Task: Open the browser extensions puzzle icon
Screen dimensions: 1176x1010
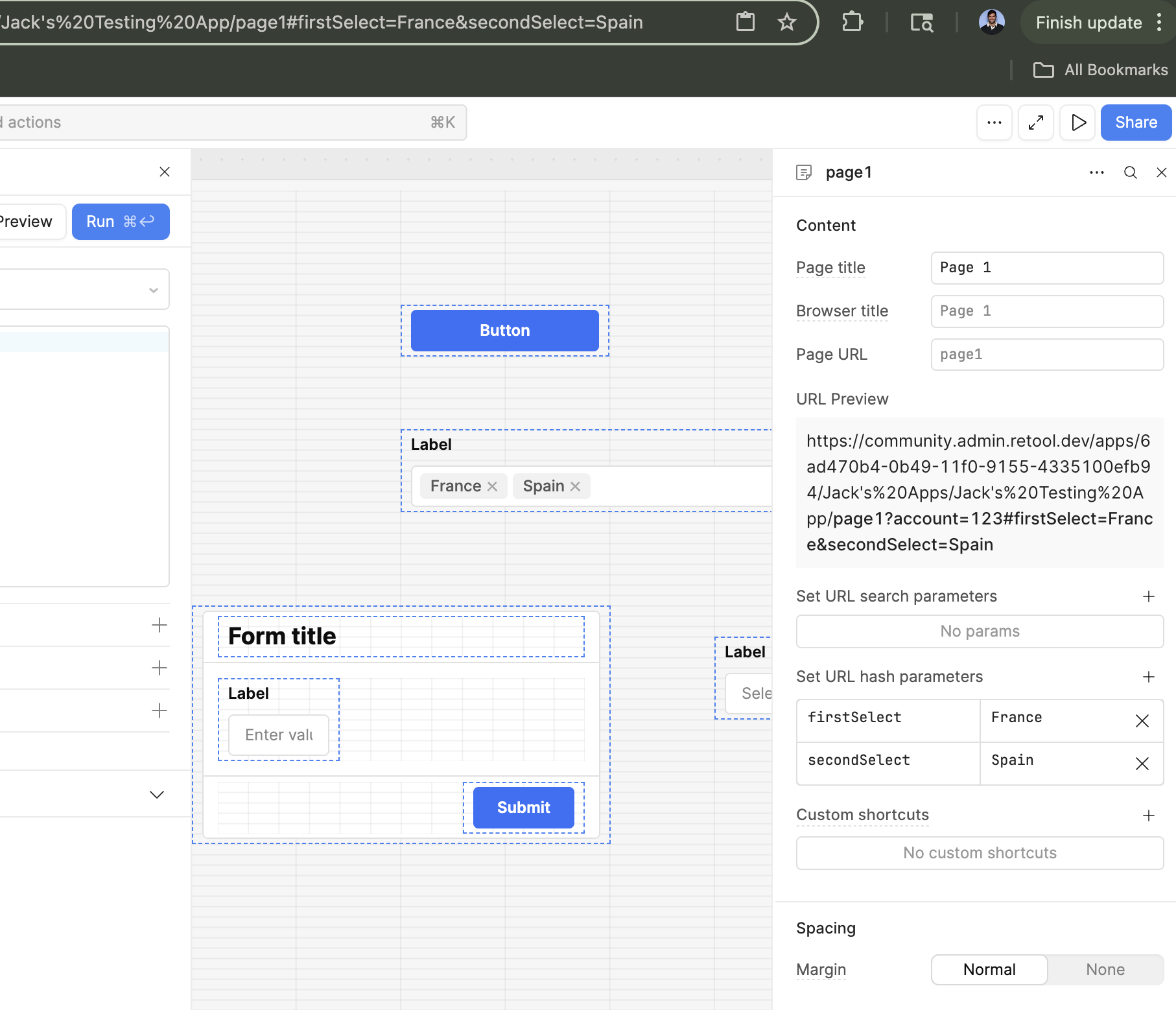Action: [852, 23]
